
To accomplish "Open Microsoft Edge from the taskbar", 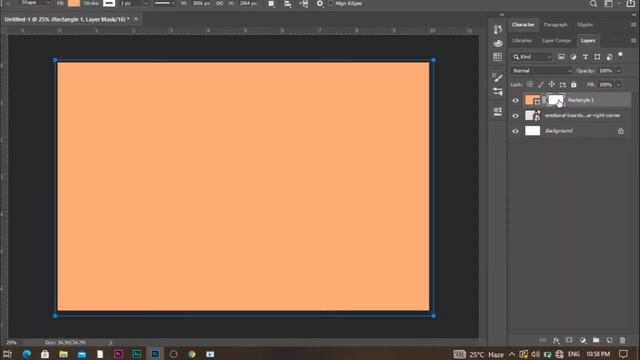I will click(x=27, y=354).
